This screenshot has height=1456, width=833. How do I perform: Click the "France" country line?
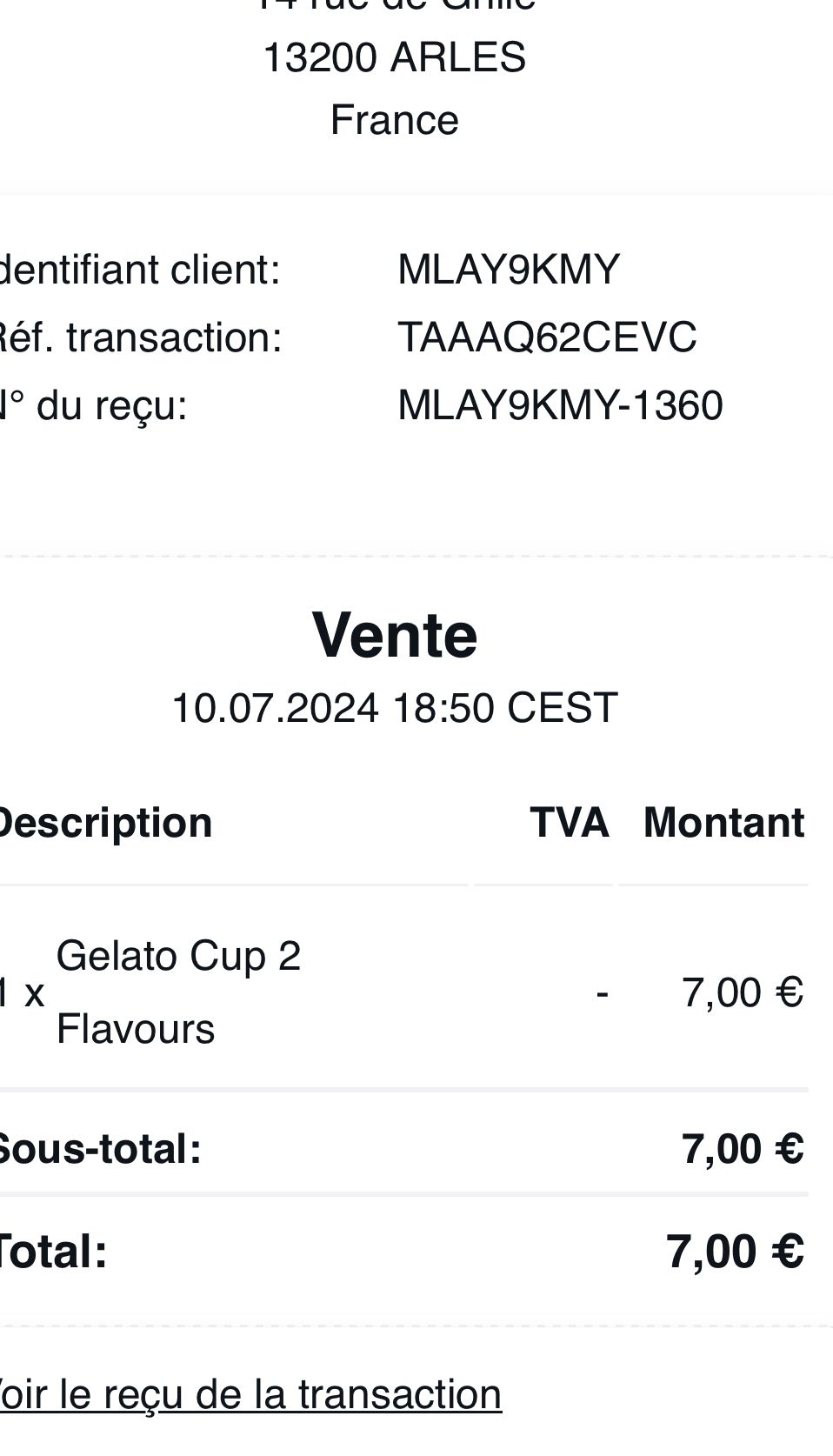pyautogui.click(x=394, y=120)
